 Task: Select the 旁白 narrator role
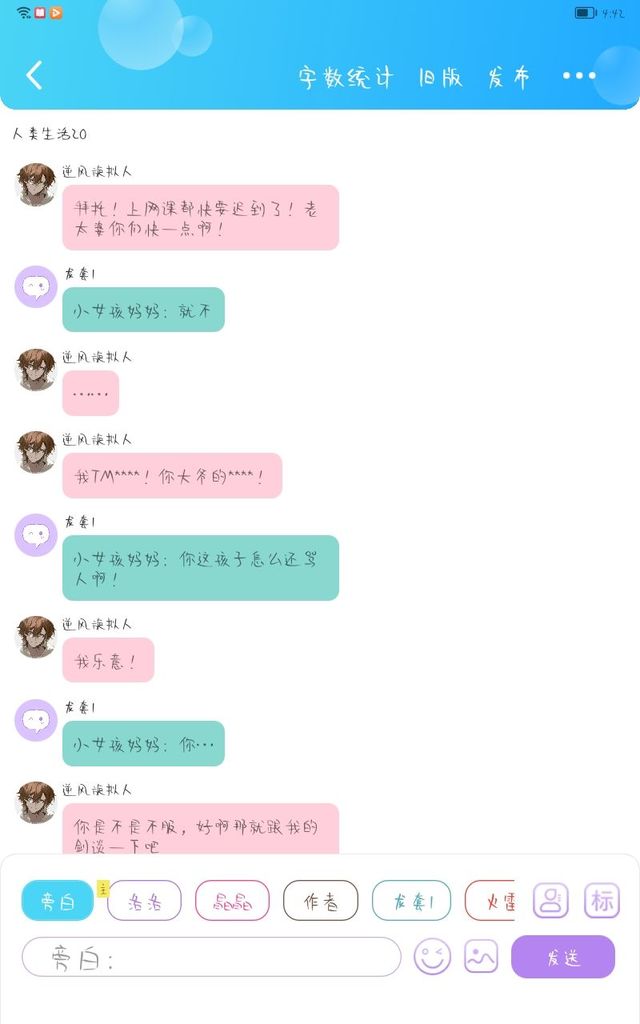point(57,901)
